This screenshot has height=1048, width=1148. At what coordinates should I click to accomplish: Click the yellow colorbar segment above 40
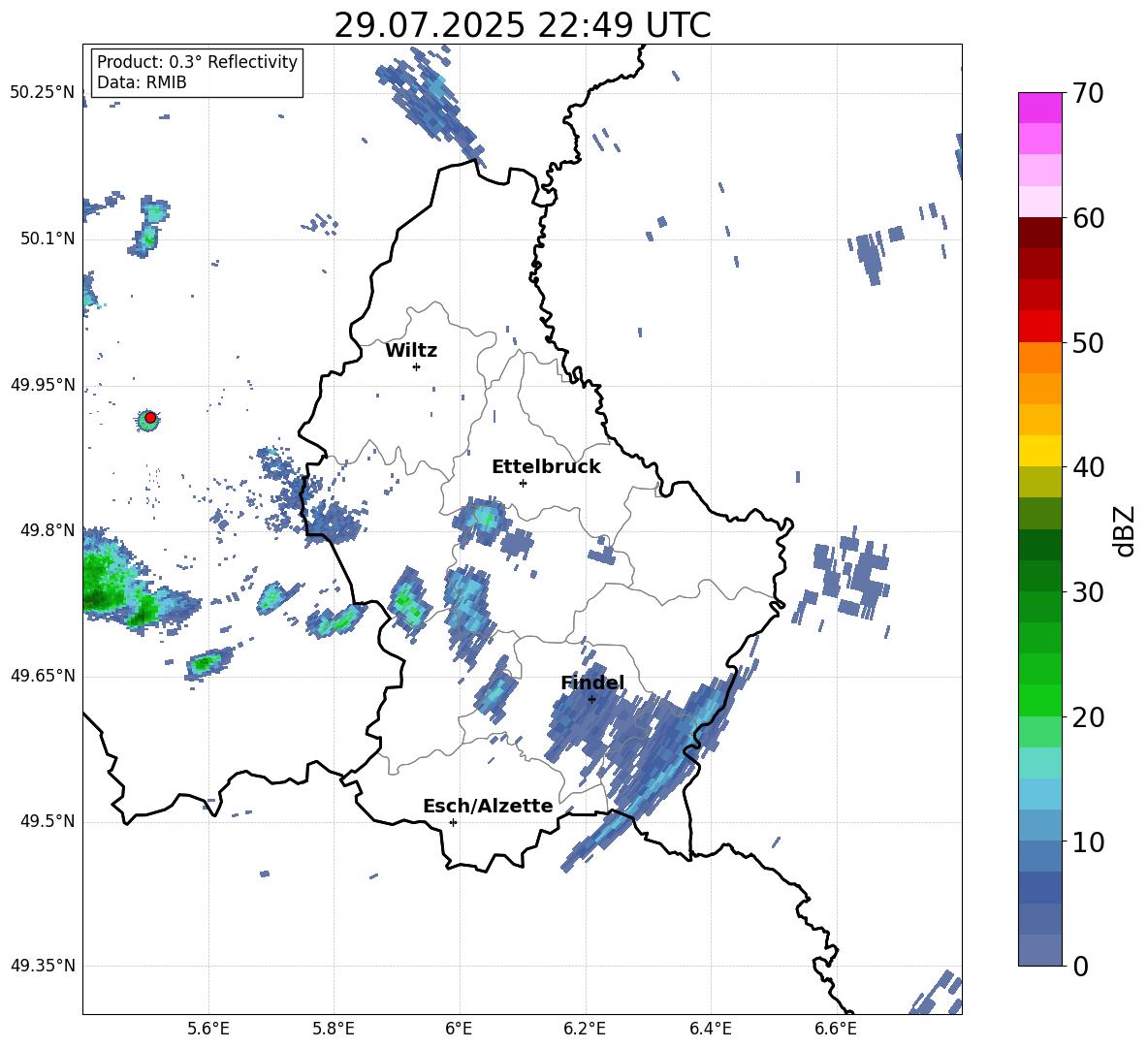1039,451
